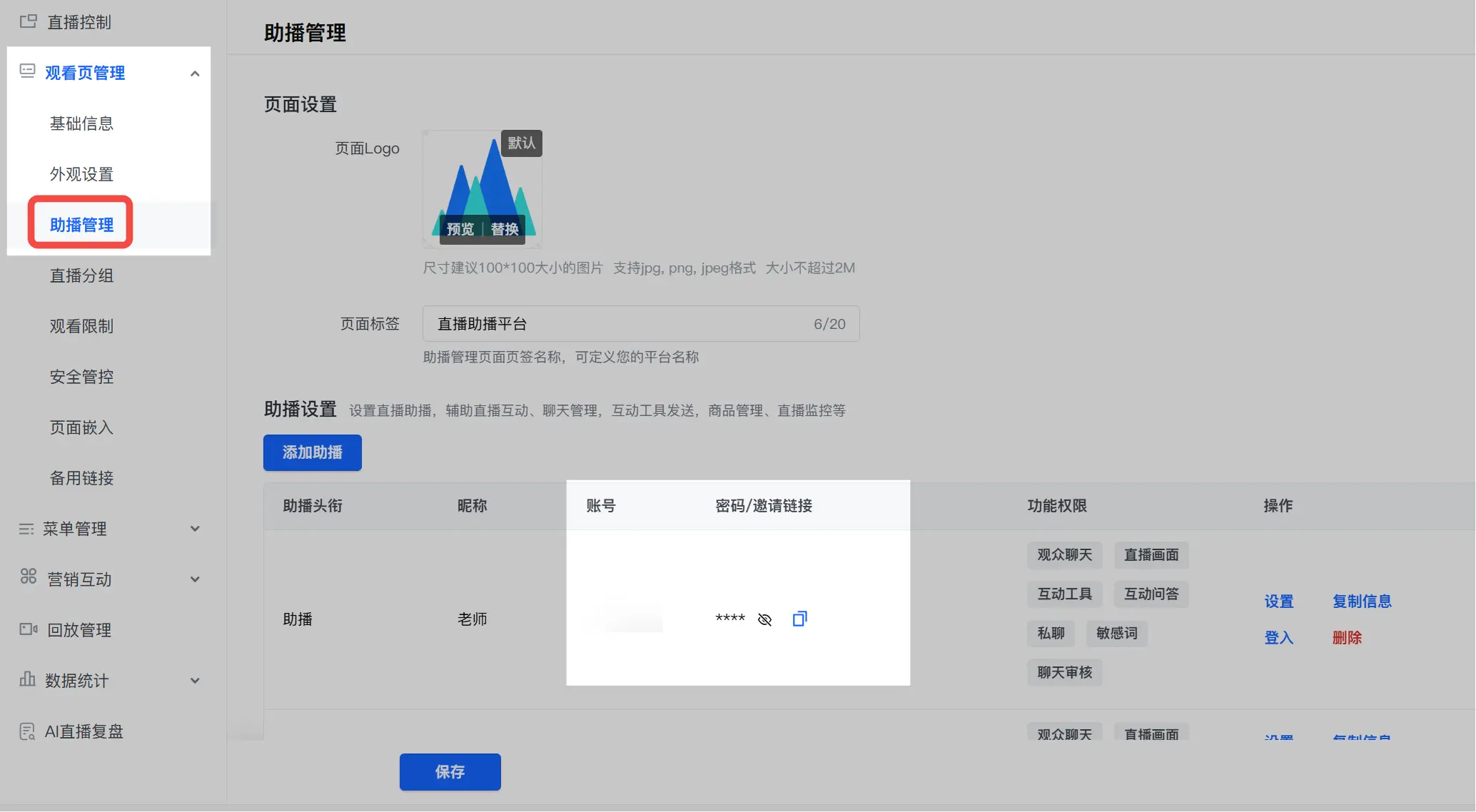This screenshot has height=812, width=1476.
Task: Click the AI直播复盘 document icon
Action: [27, 731]
